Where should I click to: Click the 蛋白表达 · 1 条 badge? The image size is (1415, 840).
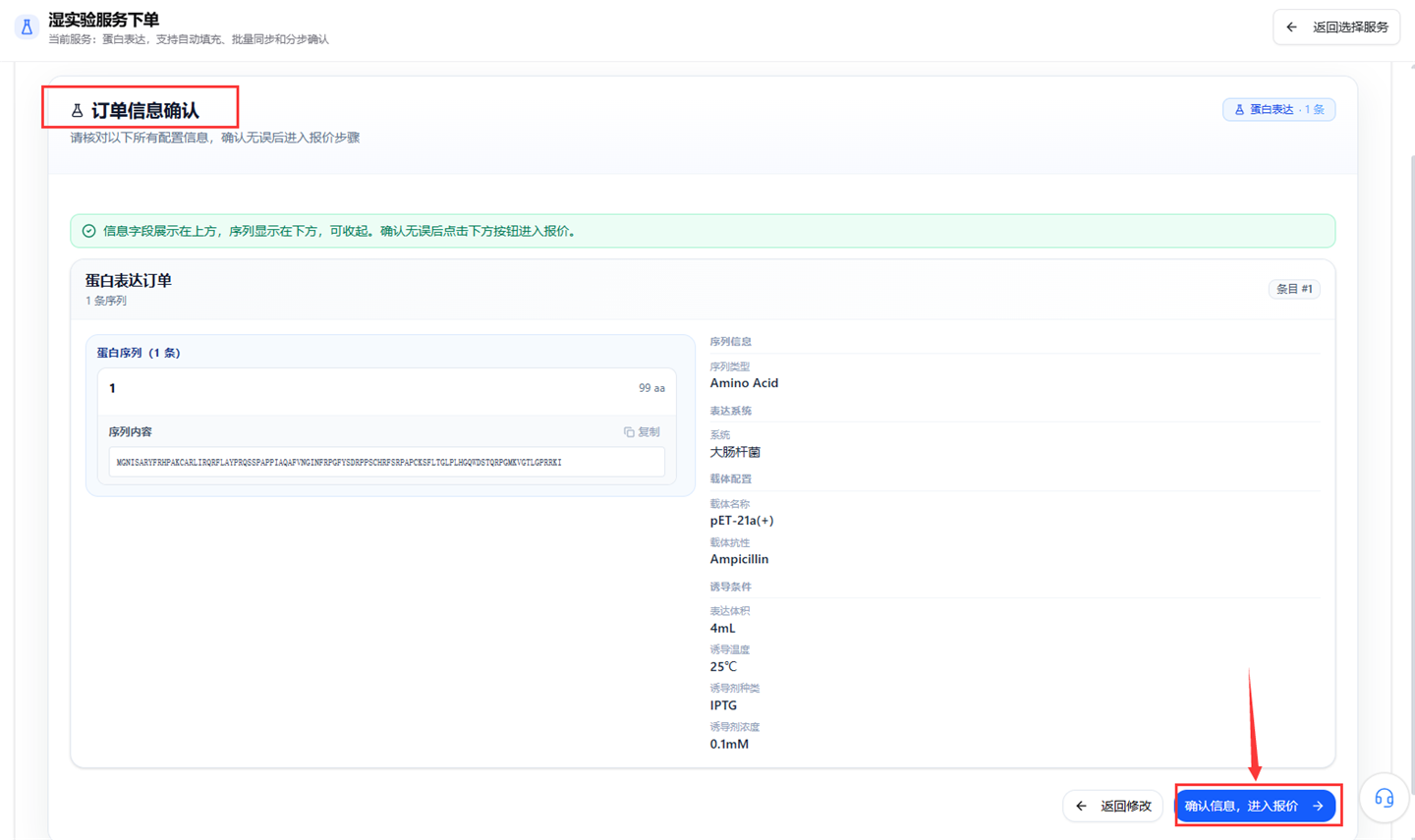tap(1278, 109)
